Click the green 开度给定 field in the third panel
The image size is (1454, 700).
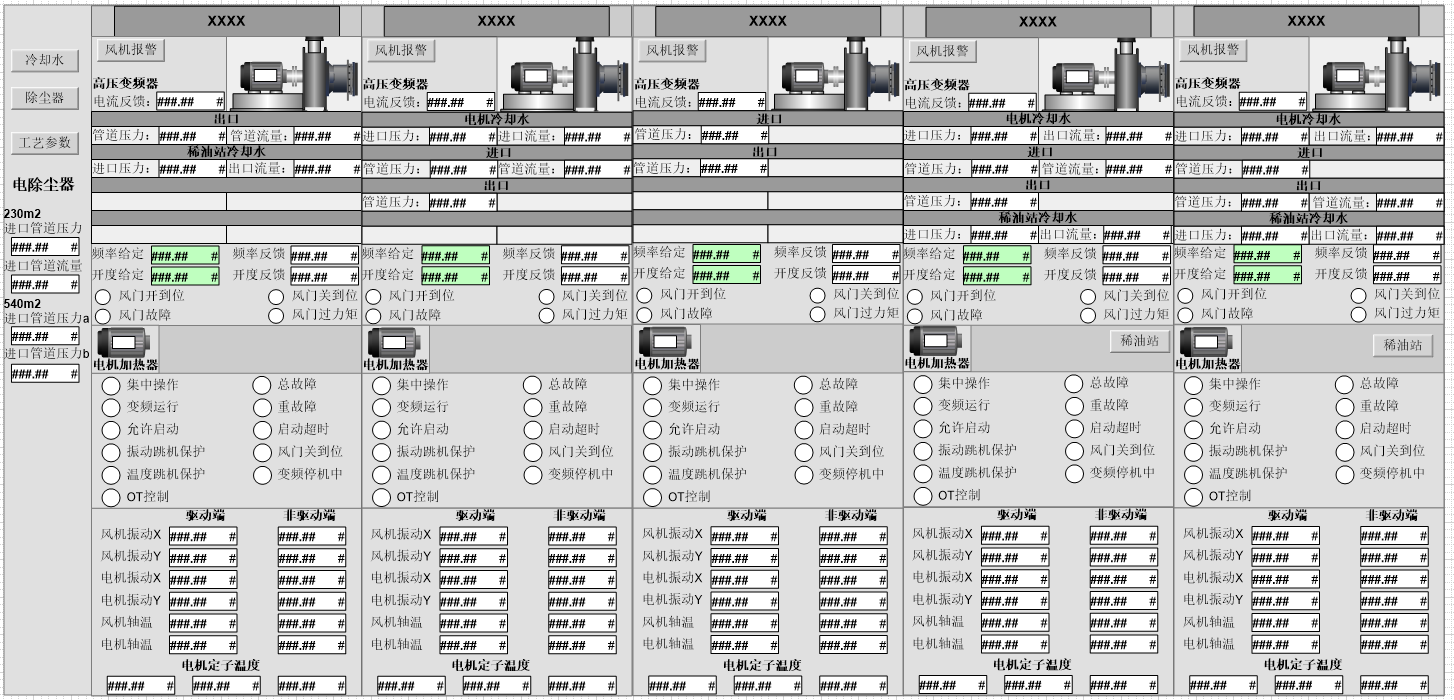tap(726, 275)
